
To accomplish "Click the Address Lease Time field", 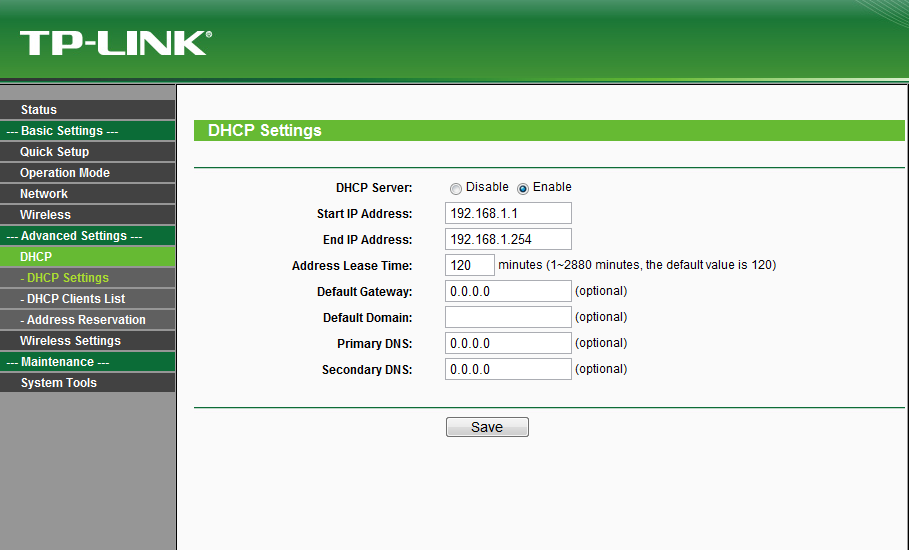I will point(470,265).
